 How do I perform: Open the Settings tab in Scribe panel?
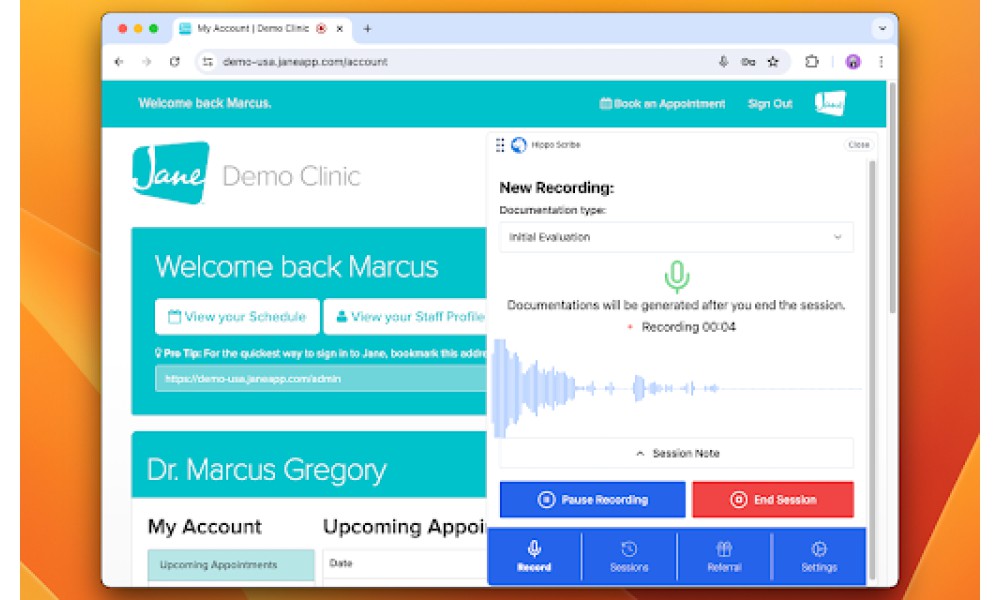819,556
